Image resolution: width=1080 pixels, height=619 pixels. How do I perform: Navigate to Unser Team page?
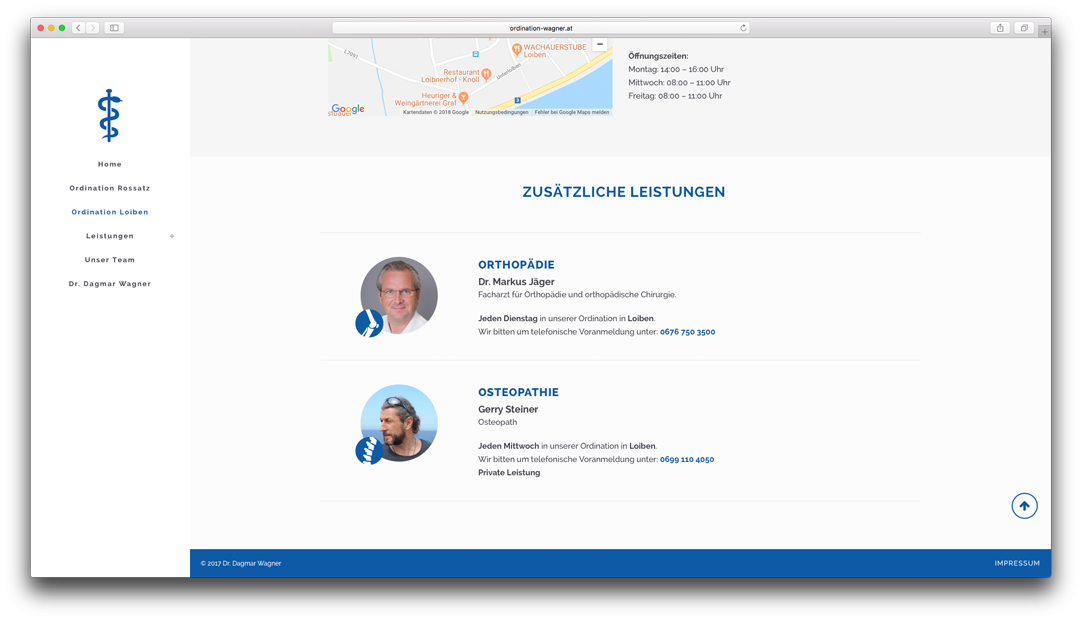pyautogui.click(x=110, y=260)
